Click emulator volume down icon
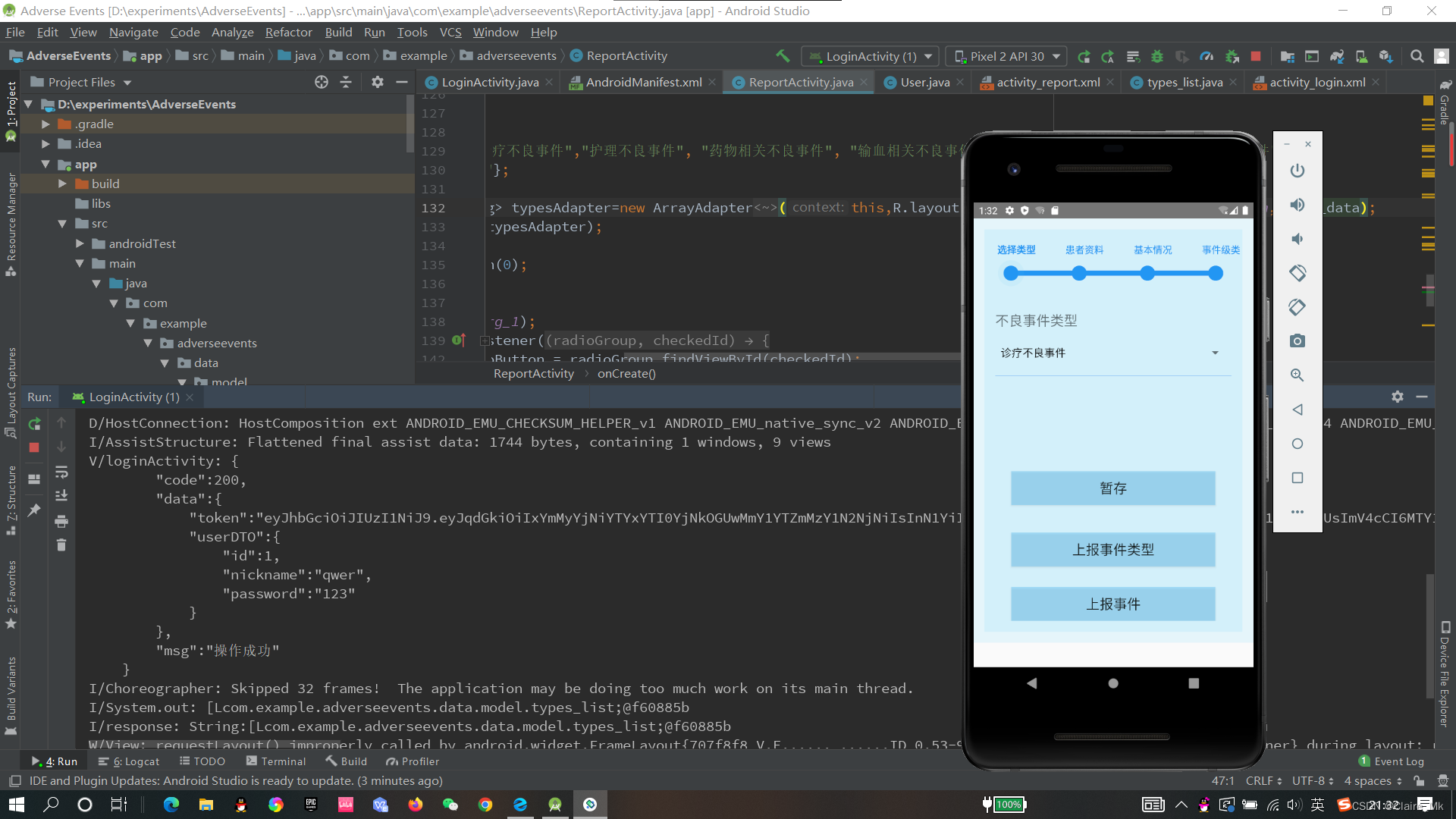The width and height of the screenshot is (1456, 819). [x=1298, y=239]
